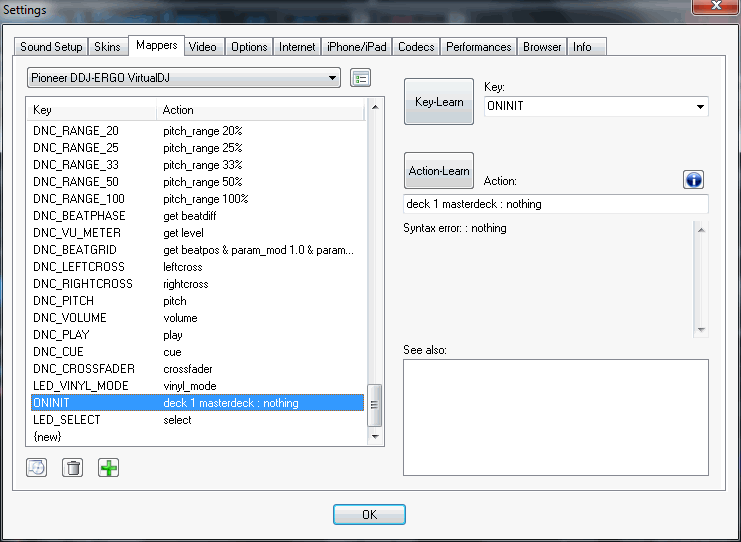Switch to the Sound Setup tab

(x=51, y=46)
